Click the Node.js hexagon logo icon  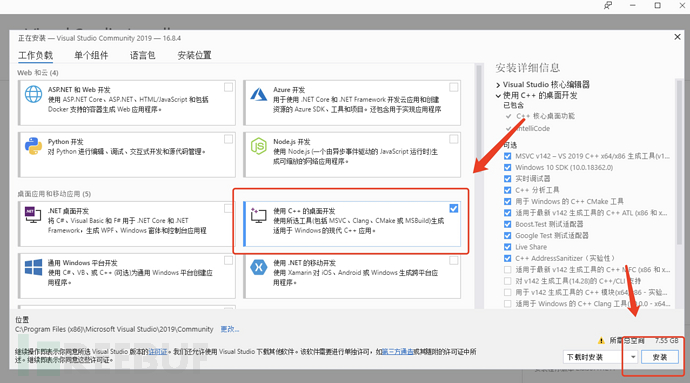click(x=259, y=146)
